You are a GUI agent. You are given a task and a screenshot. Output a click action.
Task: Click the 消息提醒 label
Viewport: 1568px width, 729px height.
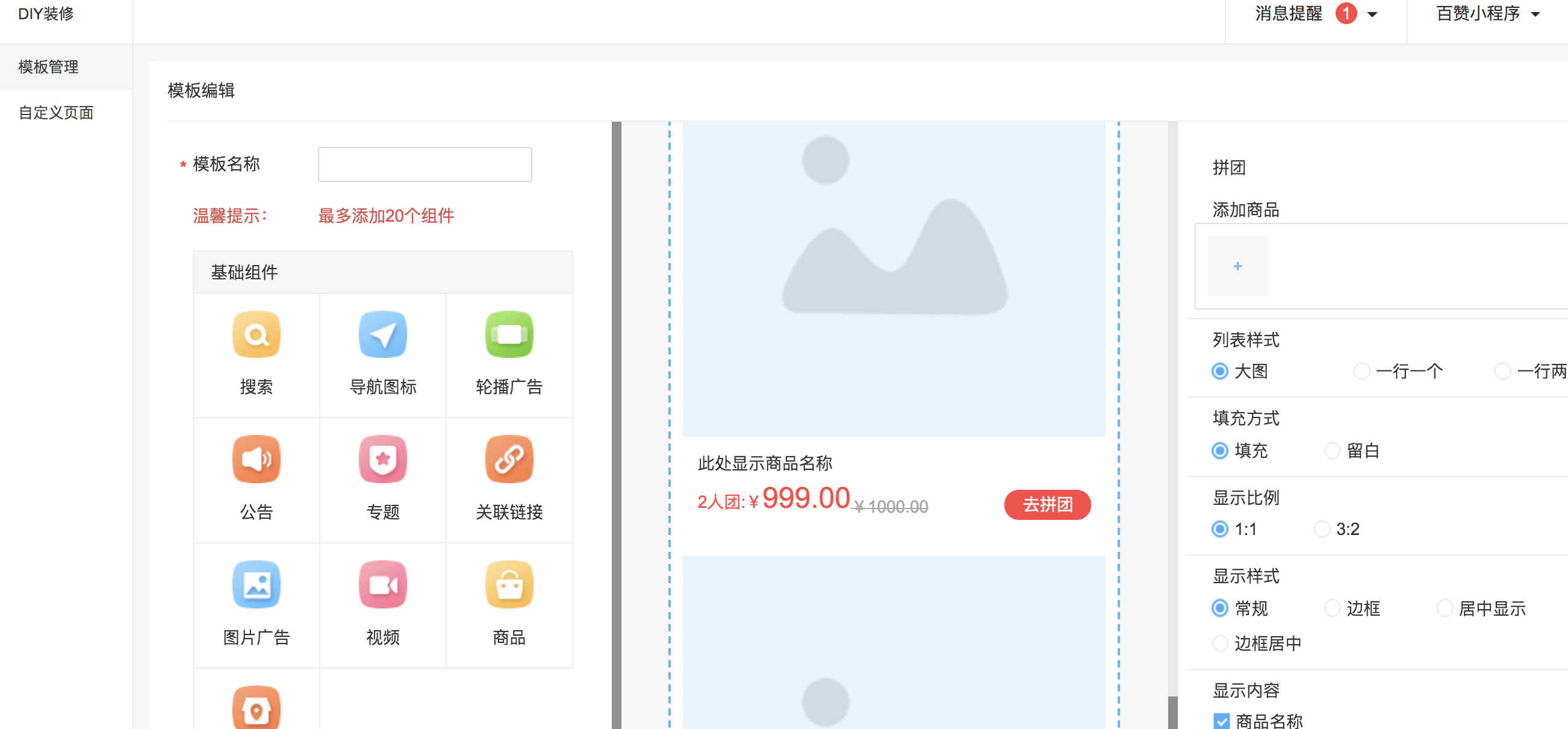pyautogui.click(x=1289, y=13)
